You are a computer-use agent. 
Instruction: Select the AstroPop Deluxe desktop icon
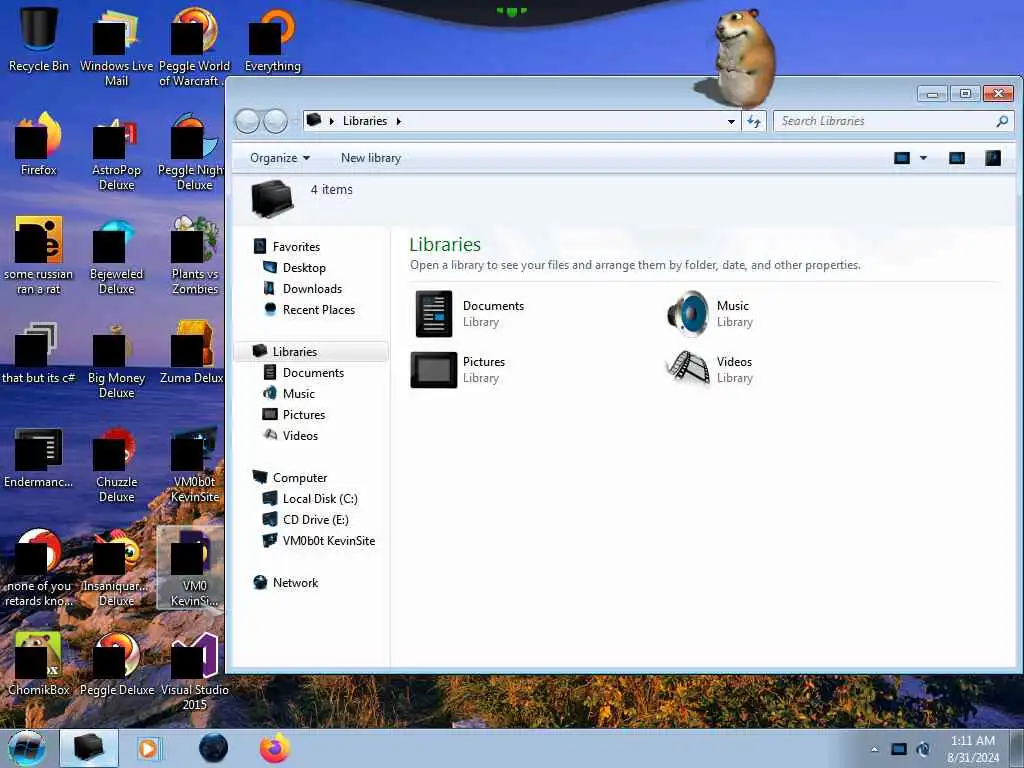(116, 152)
